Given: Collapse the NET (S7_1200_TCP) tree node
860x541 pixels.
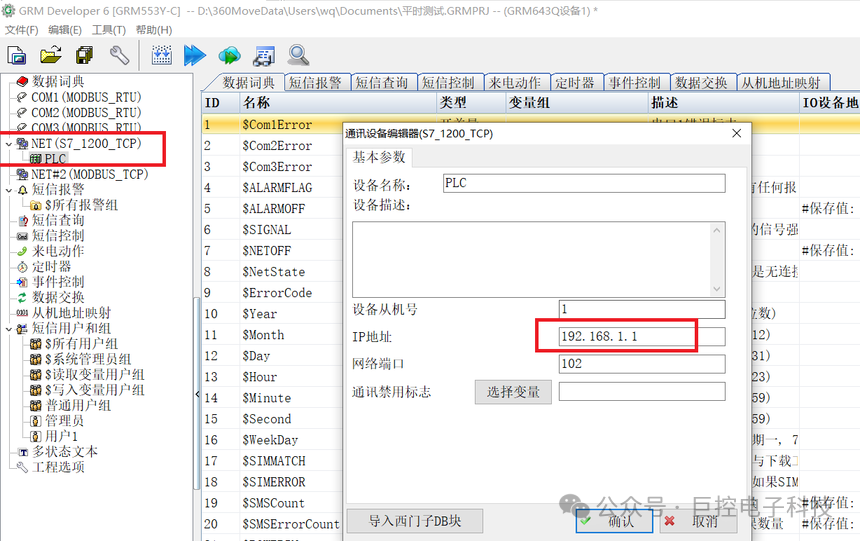Looking at the screenshot, I should 8,144.
